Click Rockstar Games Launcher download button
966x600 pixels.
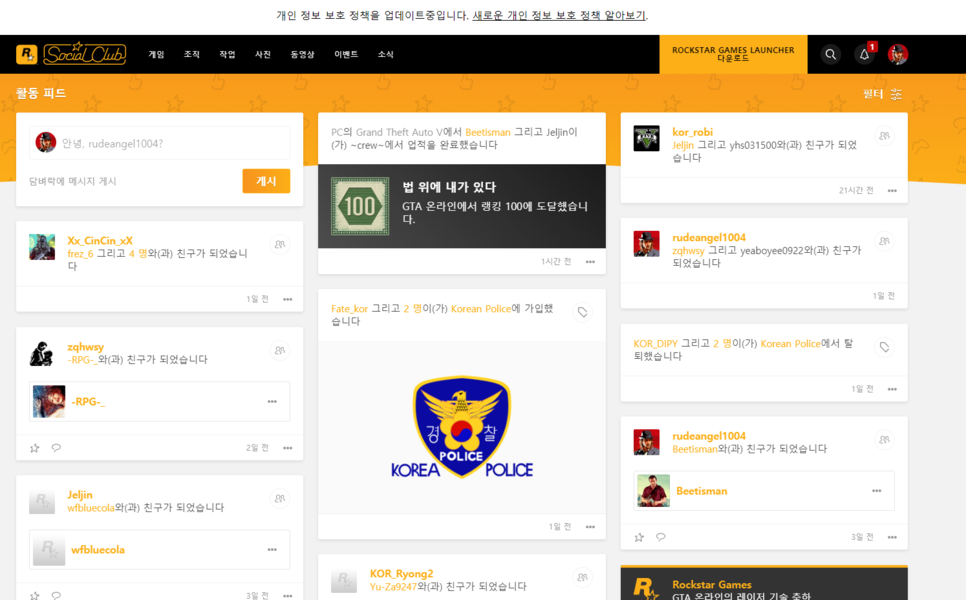pyautogui.click(x=733, y=54)
